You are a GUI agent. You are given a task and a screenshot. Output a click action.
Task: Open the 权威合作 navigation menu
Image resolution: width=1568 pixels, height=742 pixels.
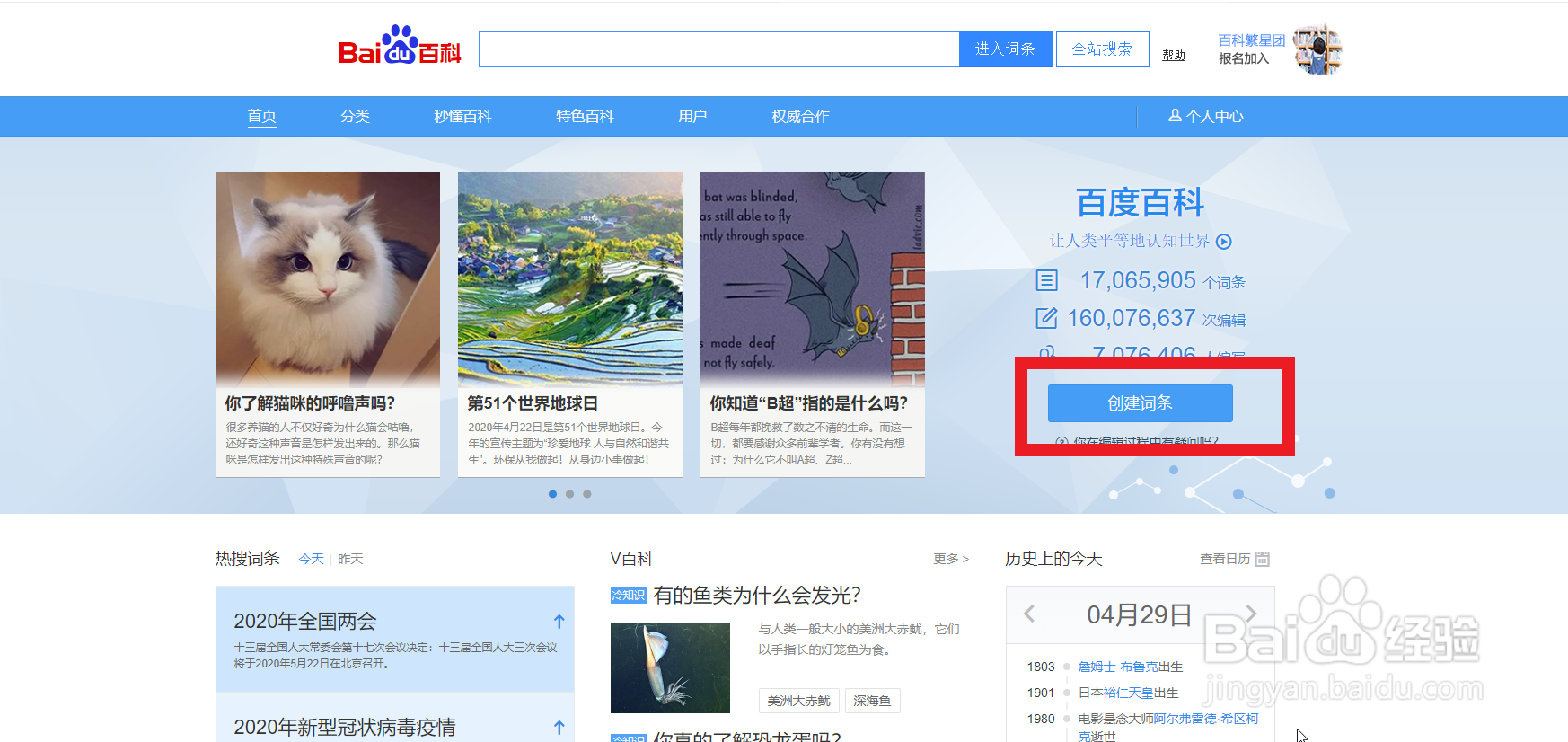tap(800, 116)
